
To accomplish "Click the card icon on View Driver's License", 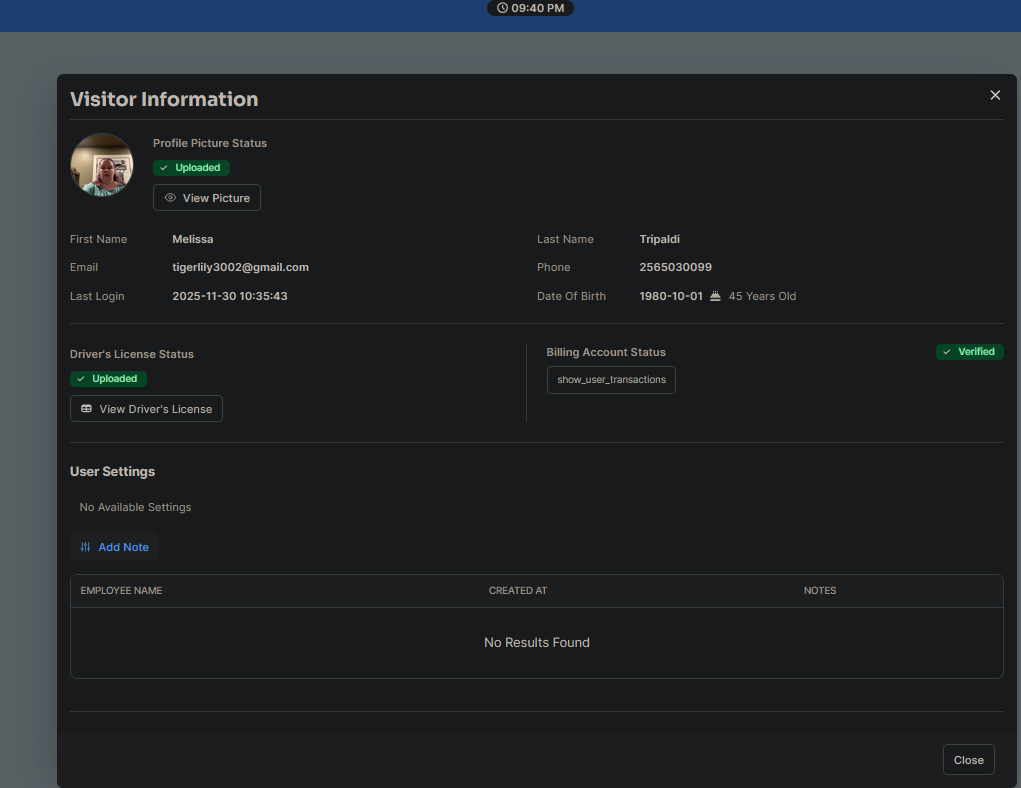I will pyautogui.click(x=86, y=409).
